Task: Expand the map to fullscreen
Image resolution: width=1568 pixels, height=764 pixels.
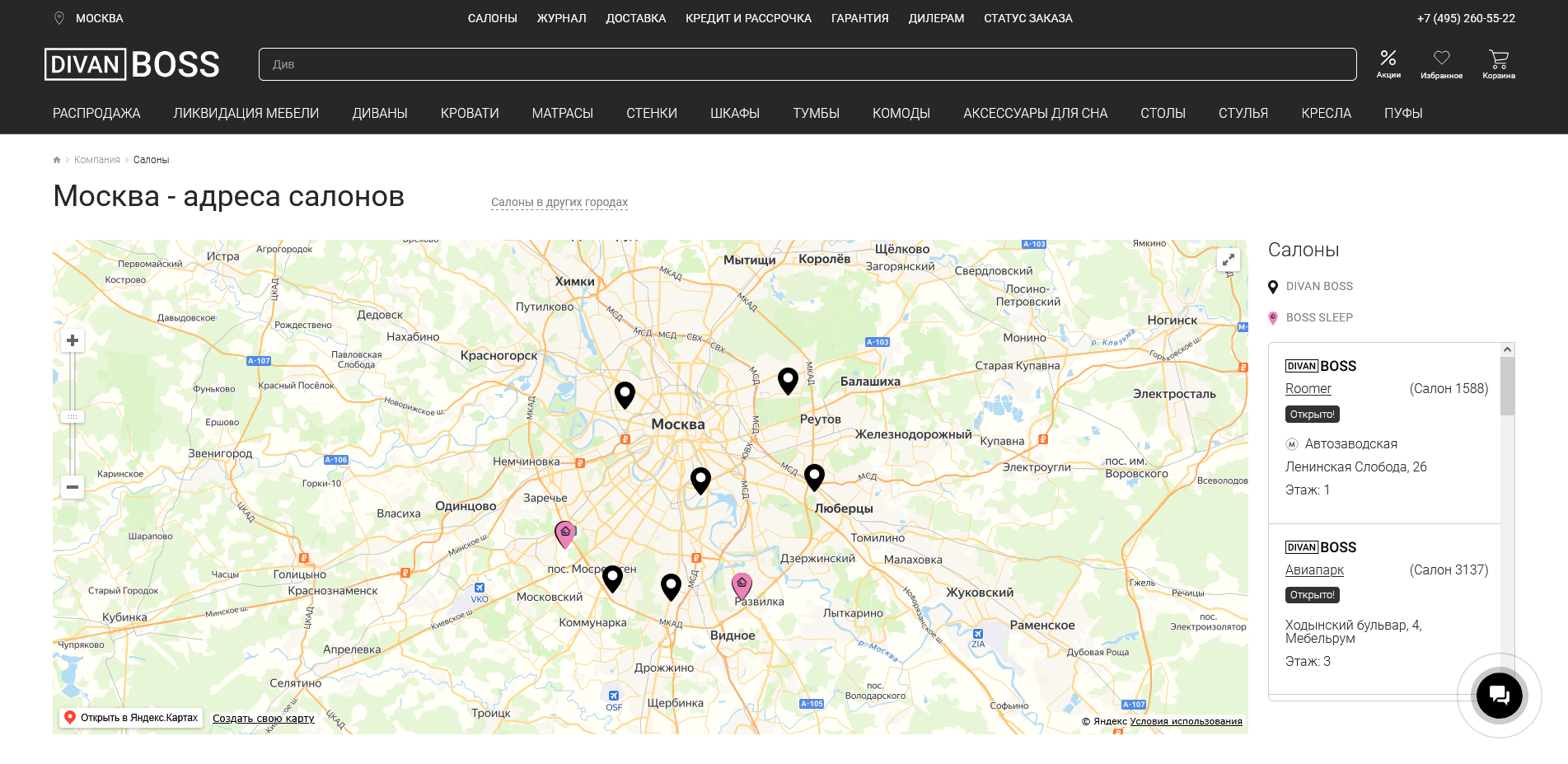Action: pos(1228,260)
